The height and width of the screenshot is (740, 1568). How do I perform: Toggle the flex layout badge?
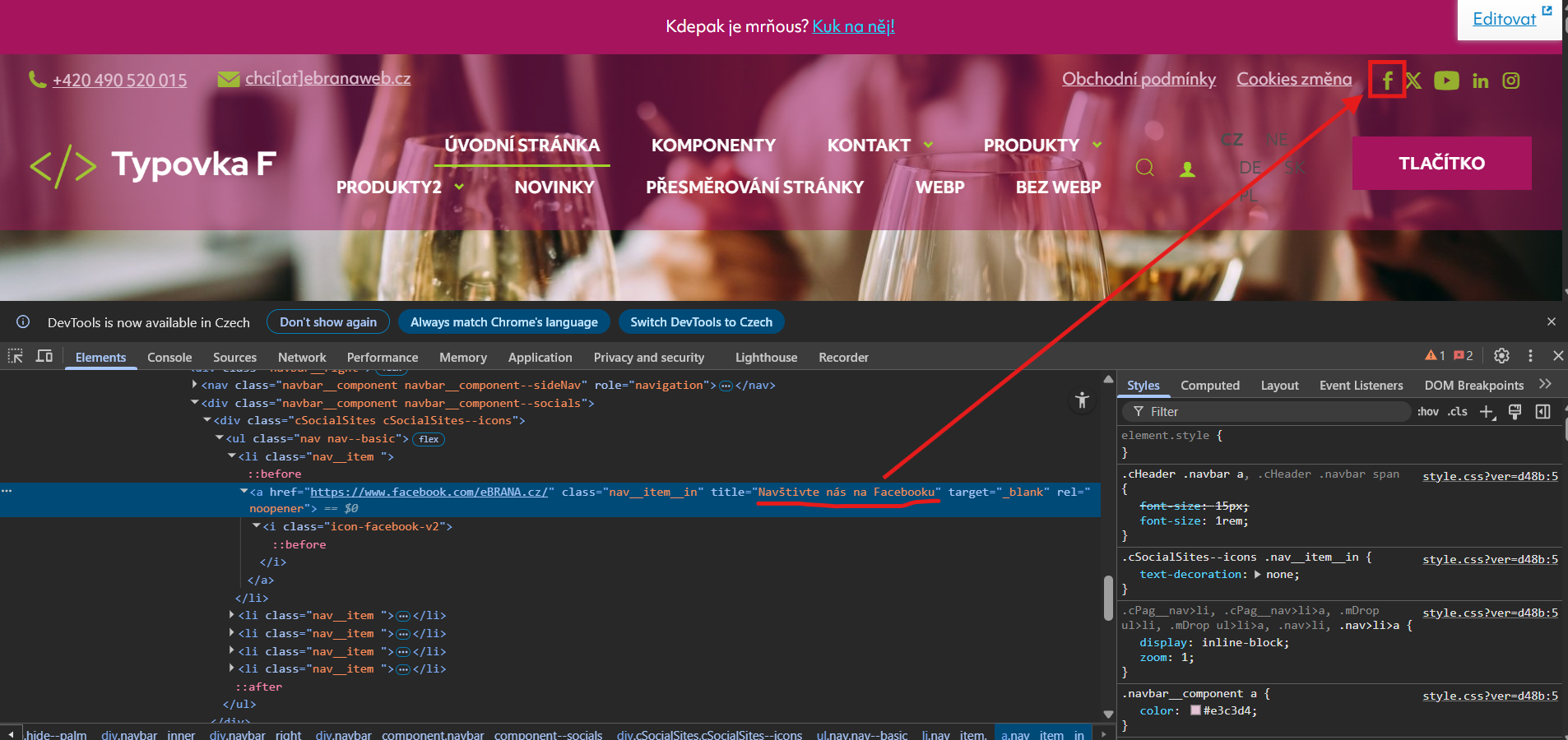coord(428,439)
